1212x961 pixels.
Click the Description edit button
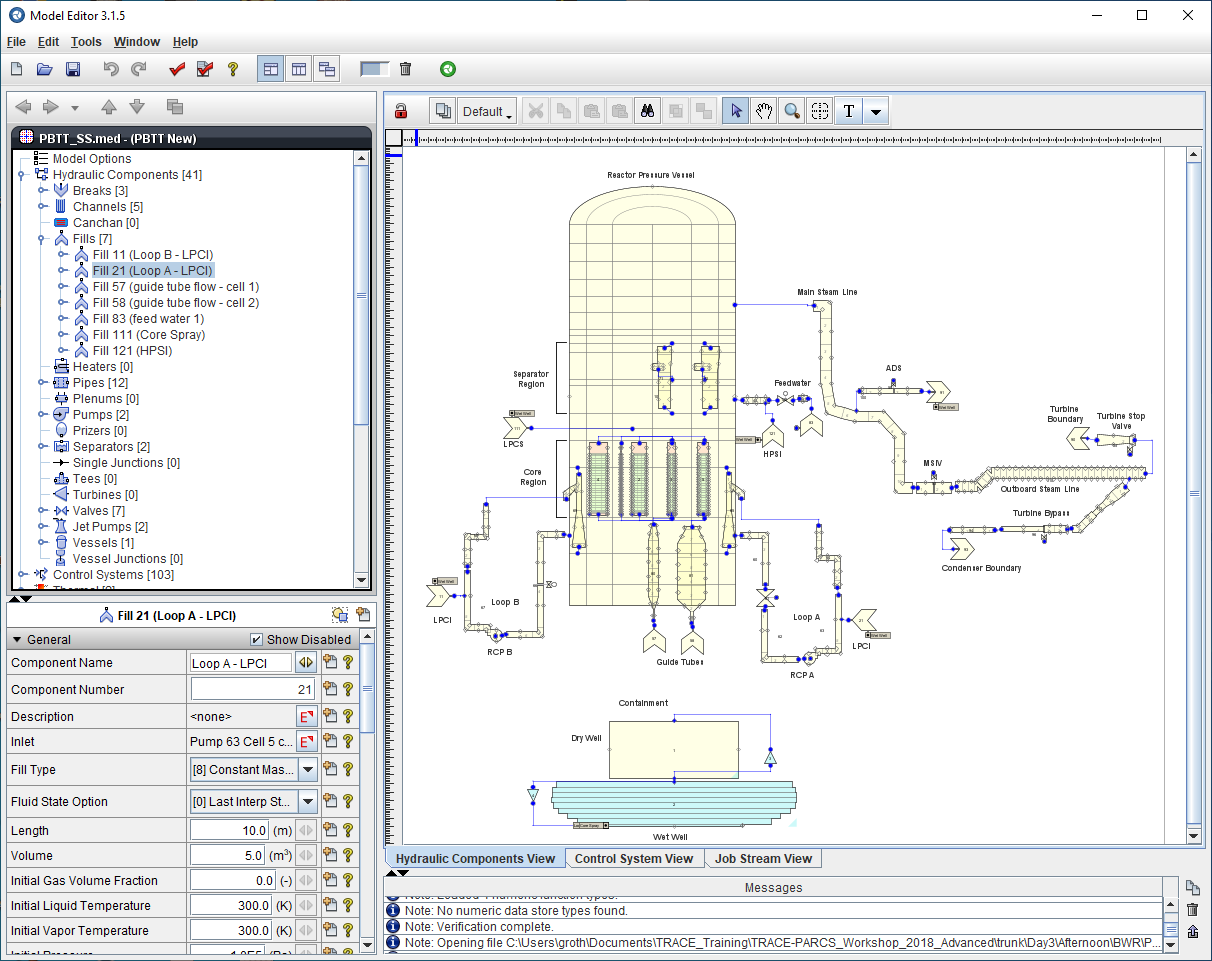click(x=307, y=717)
